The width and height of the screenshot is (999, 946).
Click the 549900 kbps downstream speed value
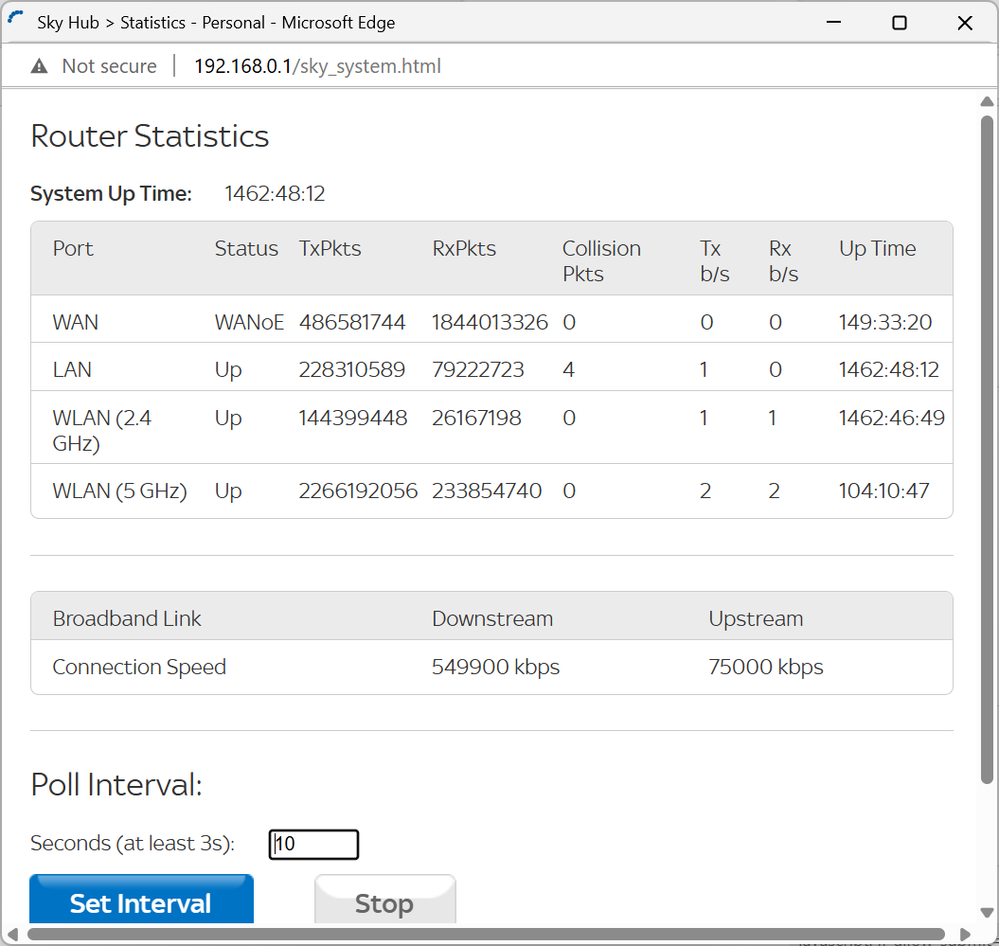pyautogui.click(x=495, y=667)
